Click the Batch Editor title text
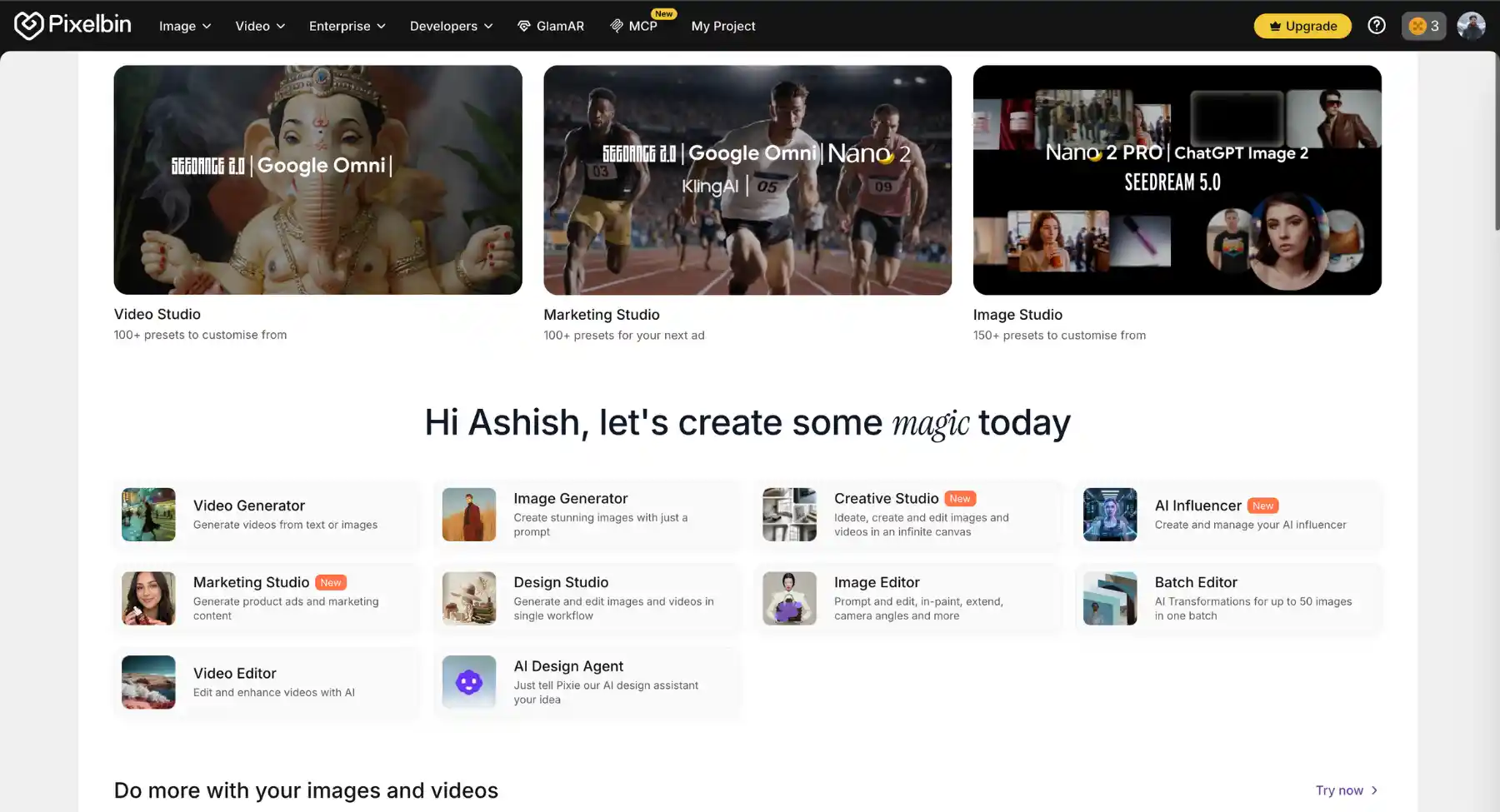This screenshot has width=1500, height=812. pos(1196,582)
